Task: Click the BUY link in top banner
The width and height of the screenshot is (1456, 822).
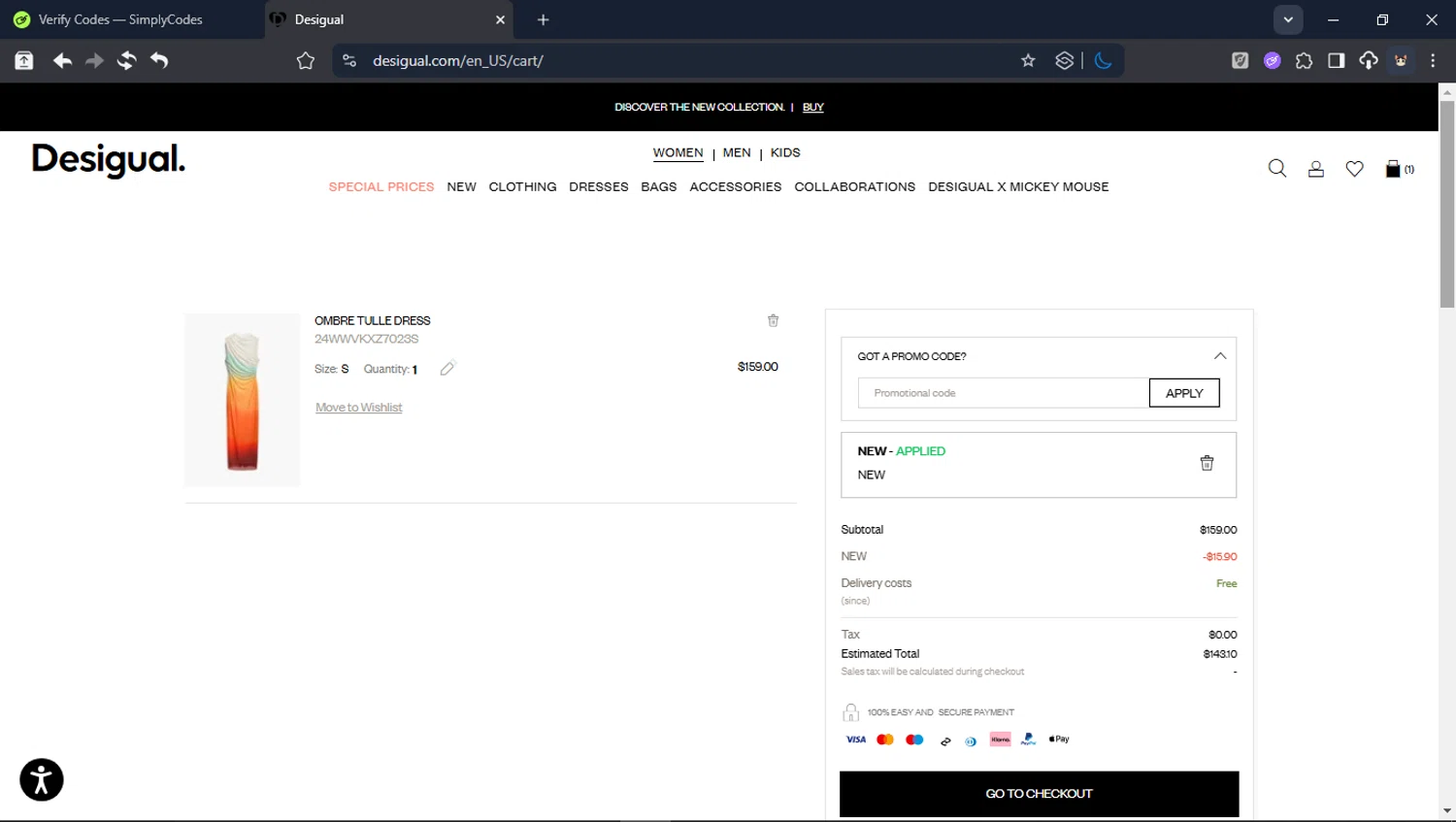Action: 813,107
